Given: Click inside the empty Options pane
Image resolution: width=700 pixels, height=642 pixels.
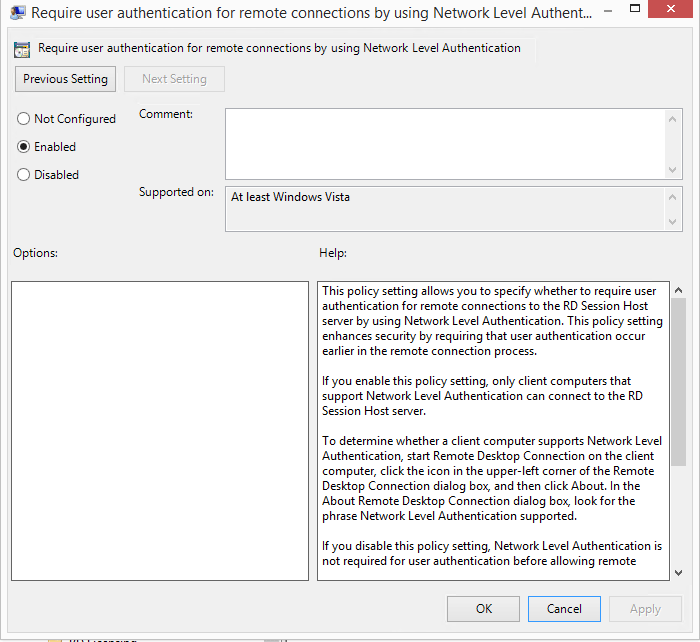Looking at the screenshot, I should click(160, 430).
